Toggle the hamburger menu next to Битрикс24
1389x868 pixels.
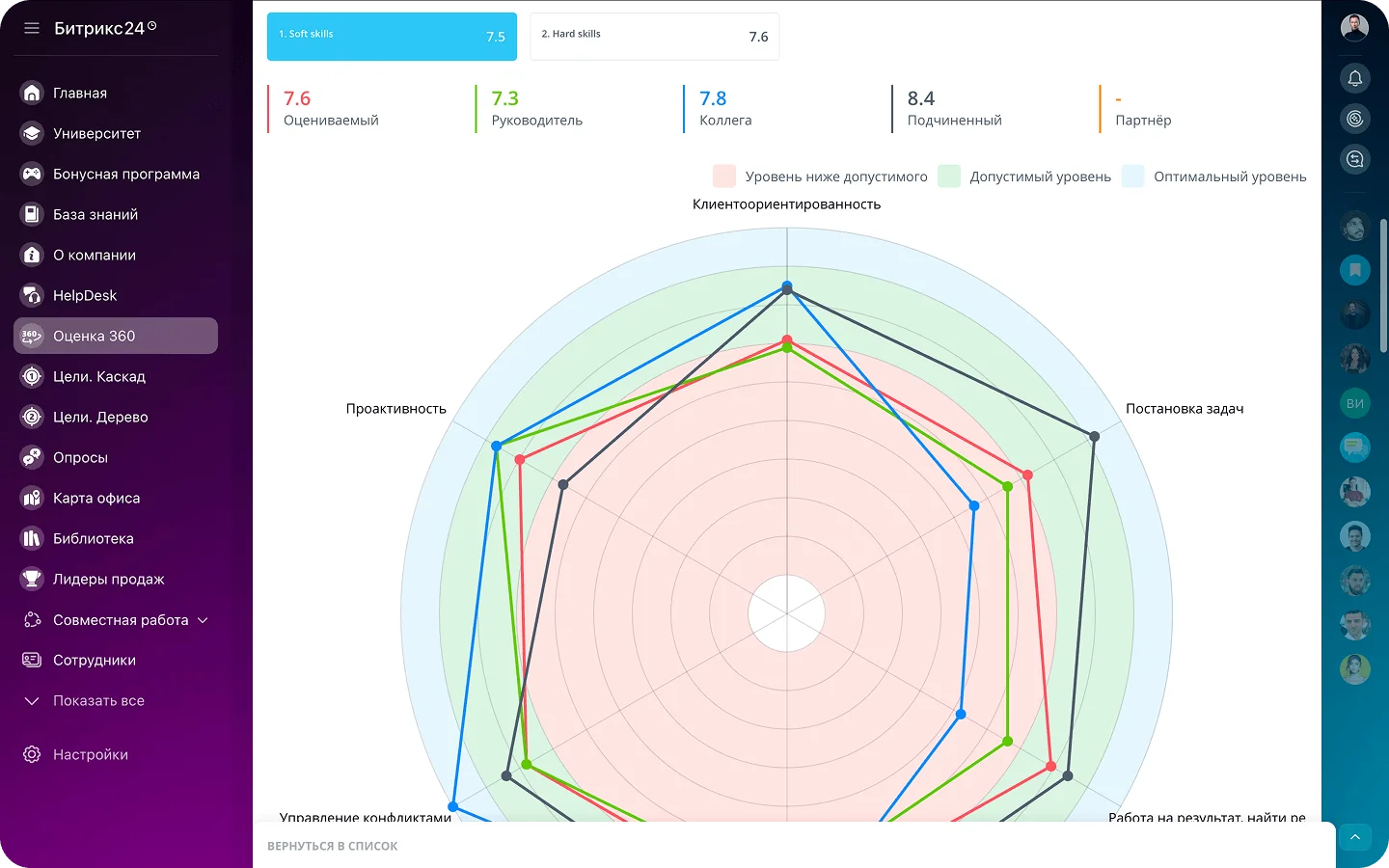(32, 28)
